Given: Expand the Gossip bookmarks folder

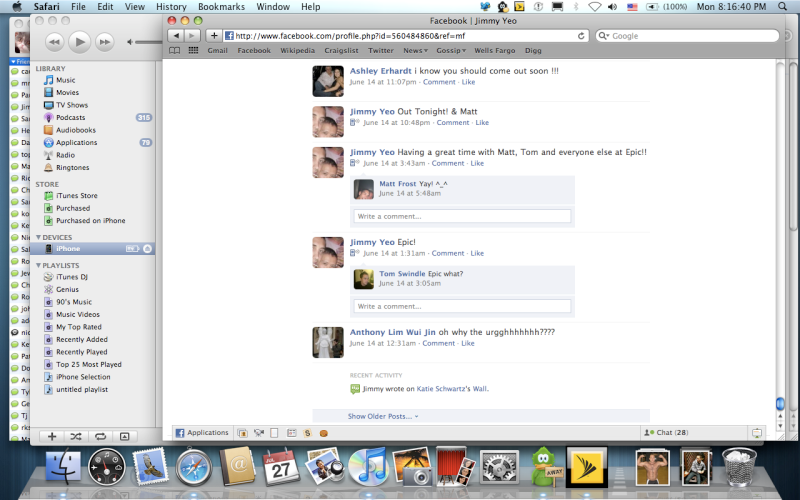Looking at the screenshot, I should pyautogui.click(x=451, y=51).
